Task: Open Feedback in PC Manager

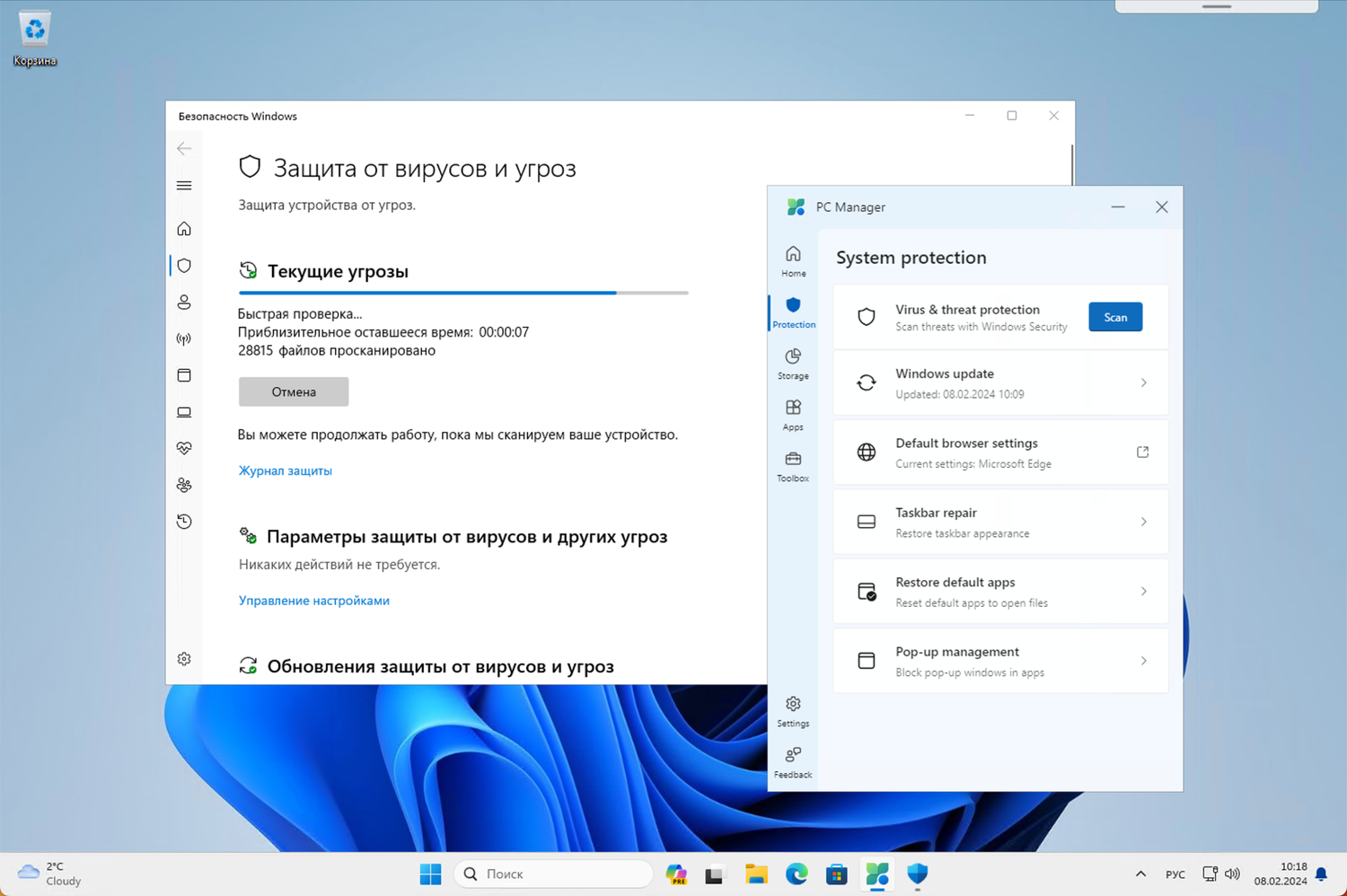Action: 793,762
